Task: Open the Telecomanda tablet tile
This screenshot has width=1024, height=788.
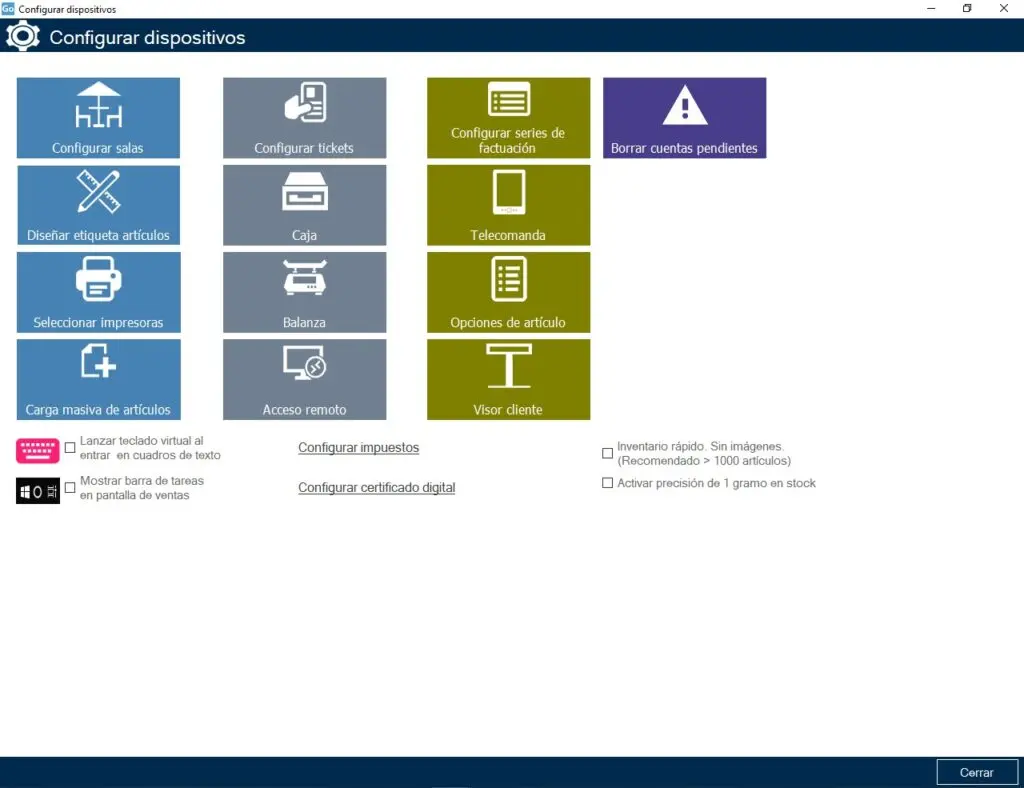Action: pyautogui.click(x=508, y=205)
